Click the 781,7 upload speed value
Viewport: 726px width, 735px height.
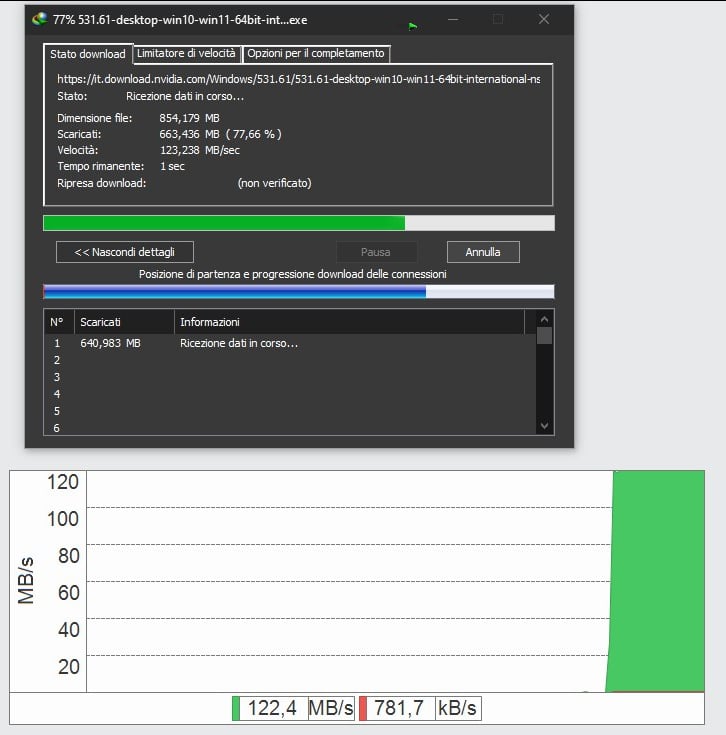(400, 708)
